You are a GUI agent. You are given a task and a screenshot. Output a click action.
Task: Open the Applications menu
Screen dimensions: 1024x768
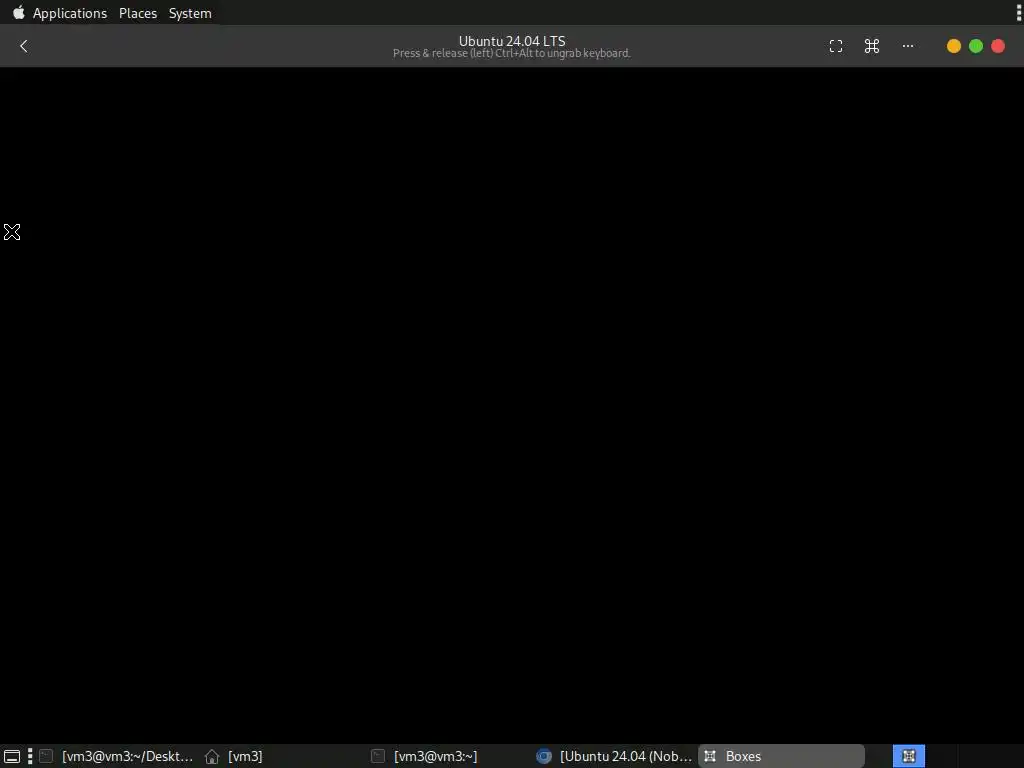point(70,13)
